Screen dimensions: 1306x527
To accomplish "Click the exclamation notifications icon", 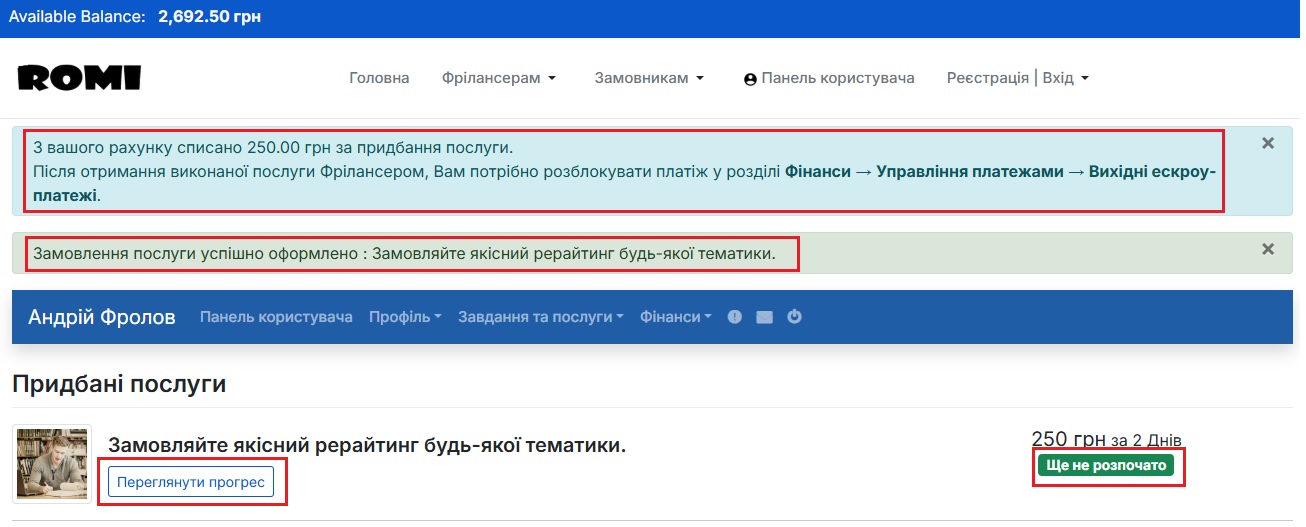I will (x=735, y=317).
